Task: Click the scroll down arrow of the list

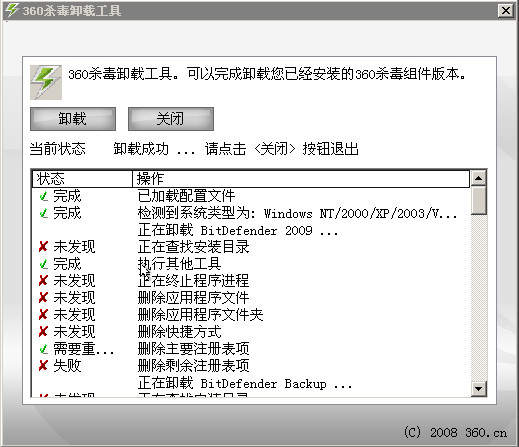Action: (479, 389)
